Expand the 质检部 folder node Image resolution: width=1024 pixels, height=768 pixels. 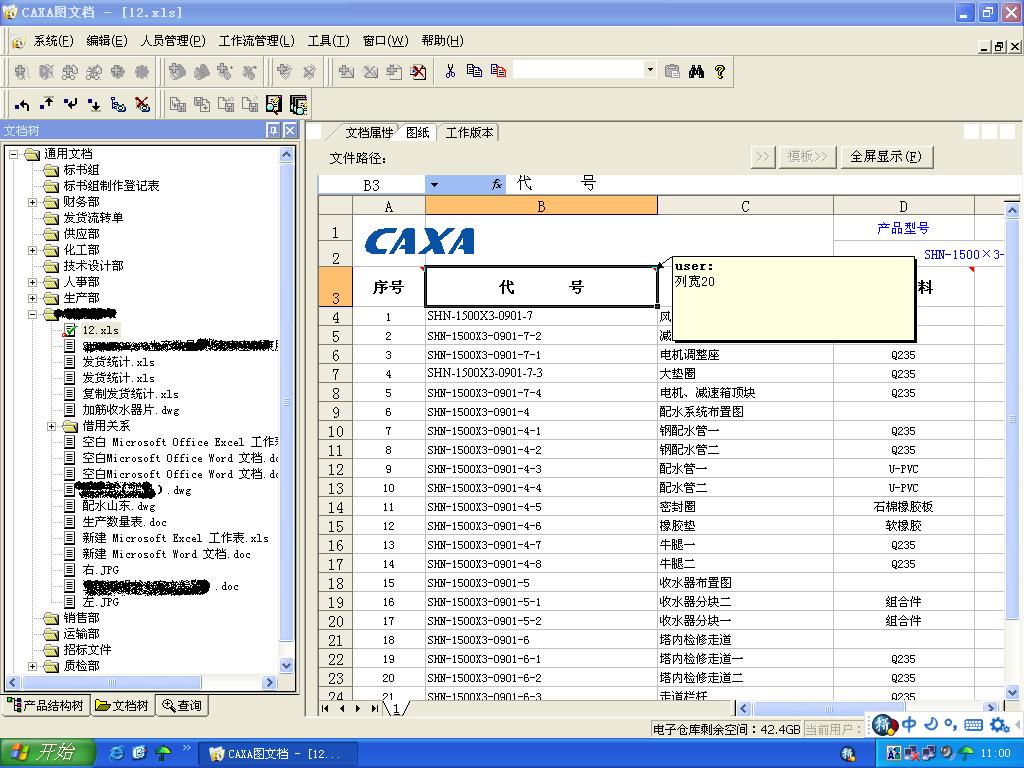(x=32, y=666)
